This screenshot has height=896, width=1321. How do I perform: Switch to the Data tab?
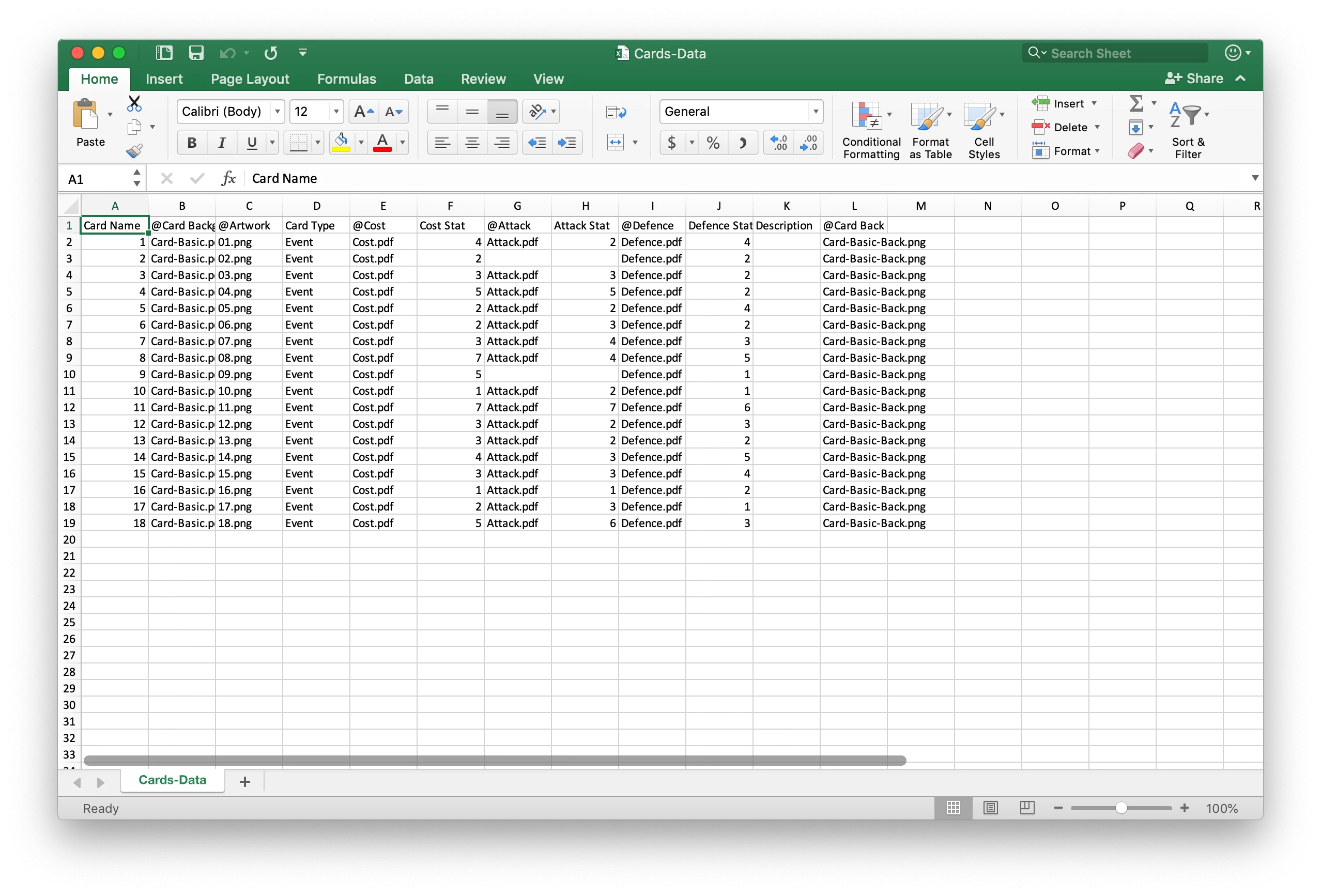[418, 79]
